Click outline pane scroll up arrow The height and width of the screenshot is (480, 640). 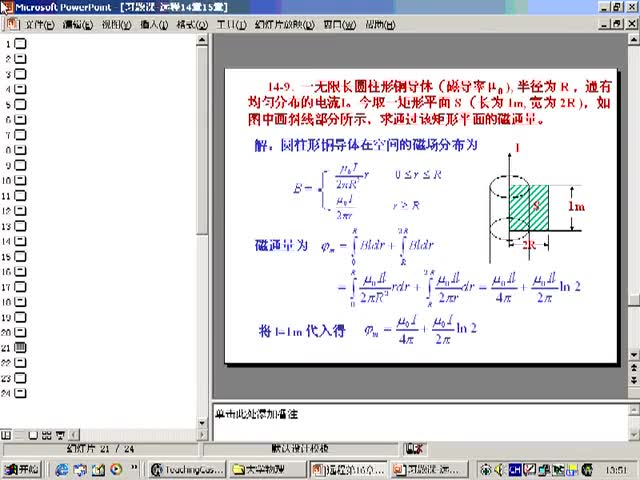pyautogui.click(x=202, y=40)
